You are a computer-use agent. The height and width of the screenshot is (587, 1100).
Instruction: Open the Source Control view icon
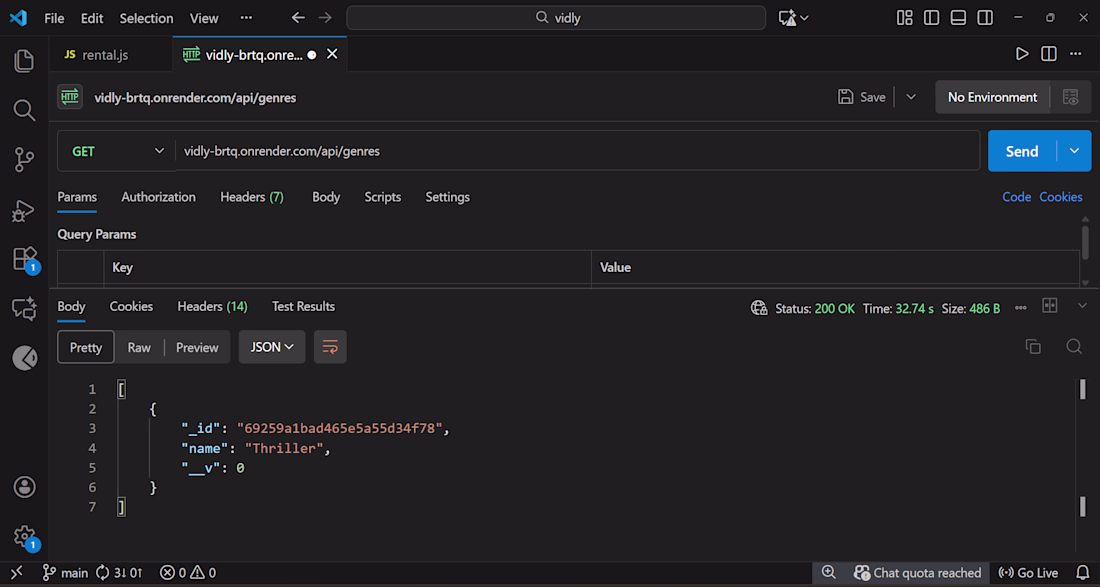click(x=24, y=160)
